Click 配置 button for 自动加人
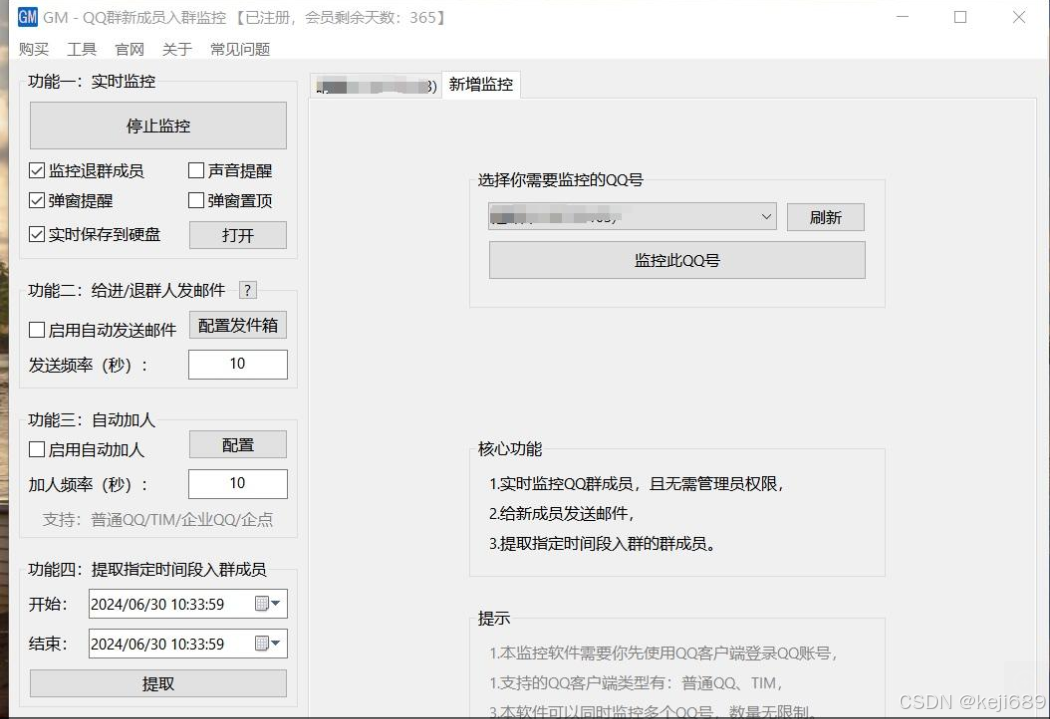This screenshot has width=1050, height=719. click(238, 445)
